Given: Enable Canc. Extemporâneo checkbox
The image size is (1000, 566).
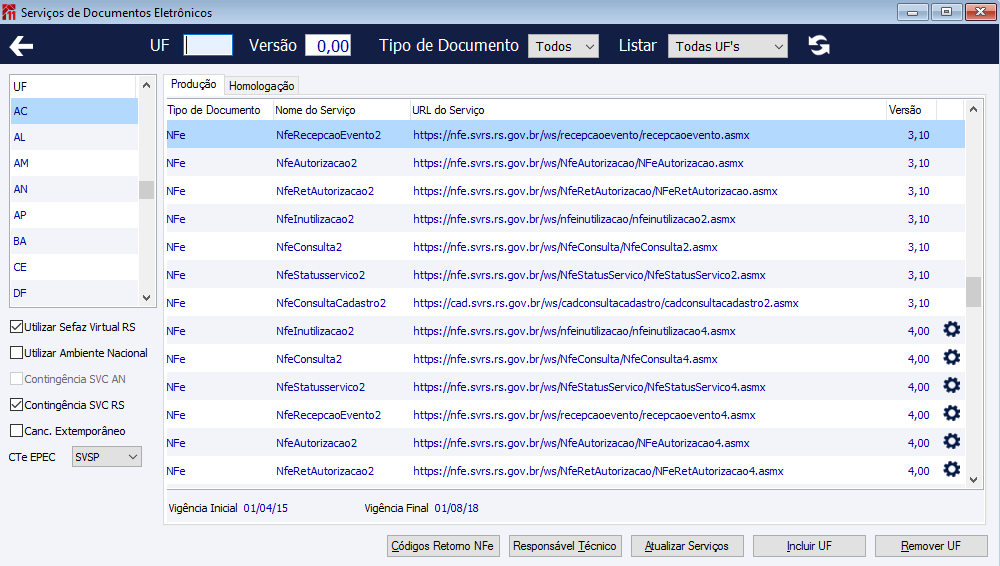Looking at the screenshot, I should coord(17,431).
